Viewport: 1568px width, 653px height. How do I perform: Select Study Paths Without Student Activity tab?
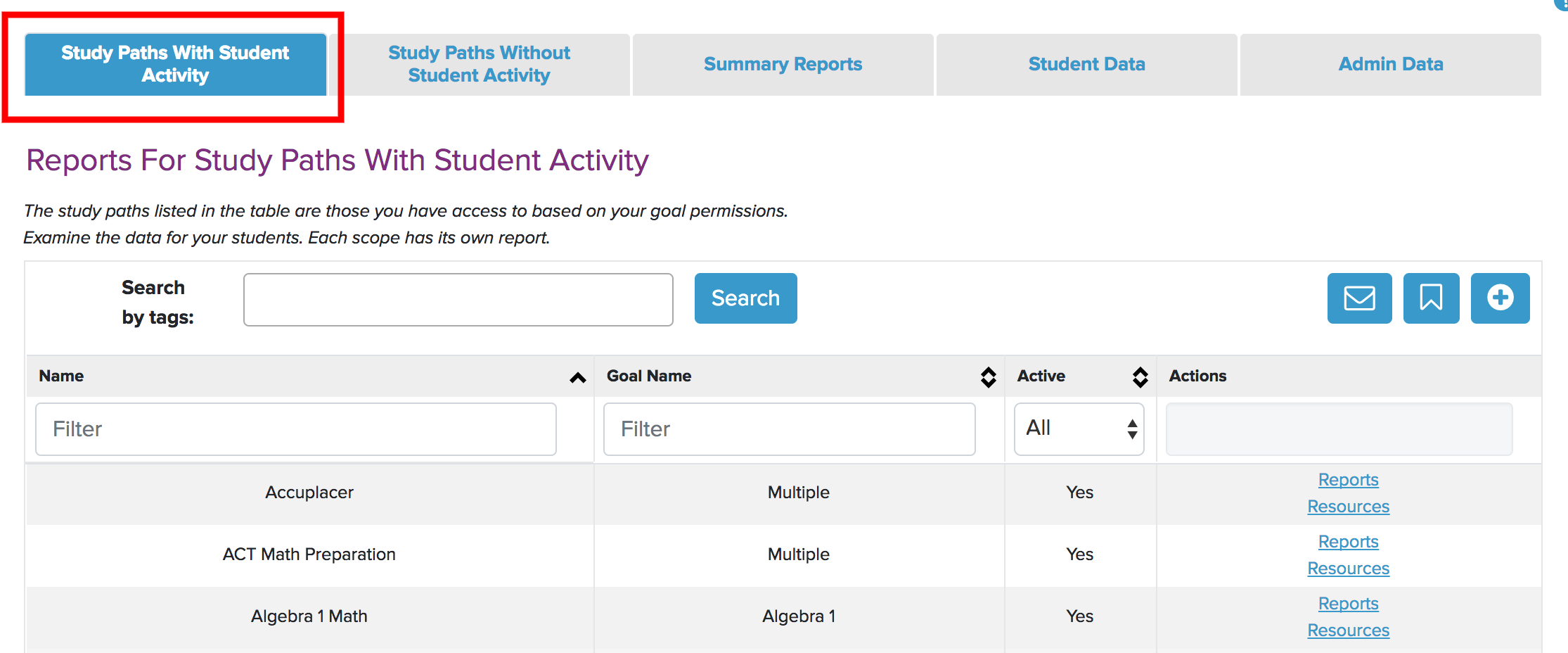pos(478,64)
